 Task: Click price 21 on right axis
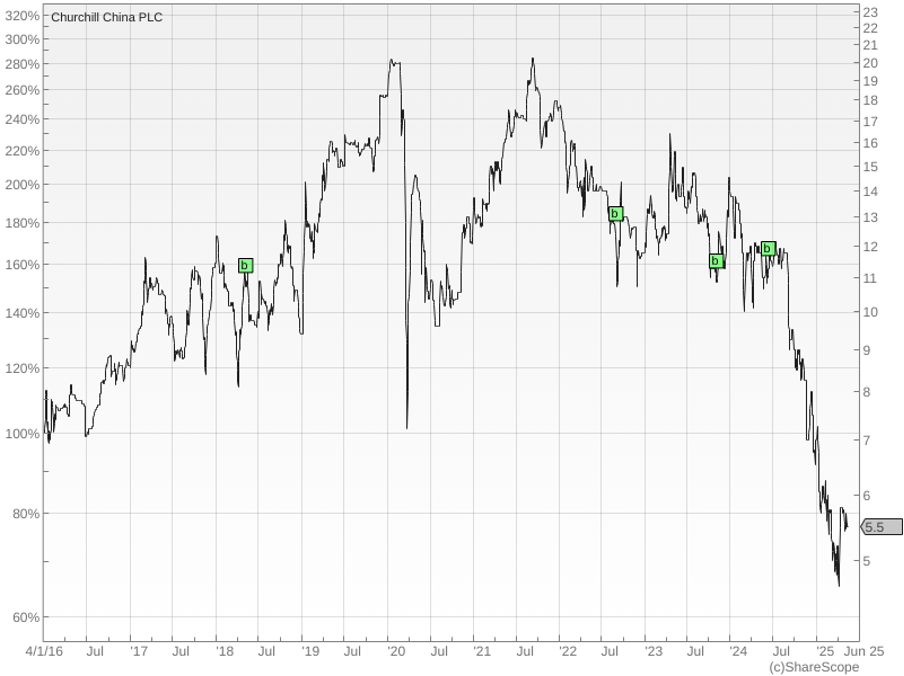[x=871, y=45]
